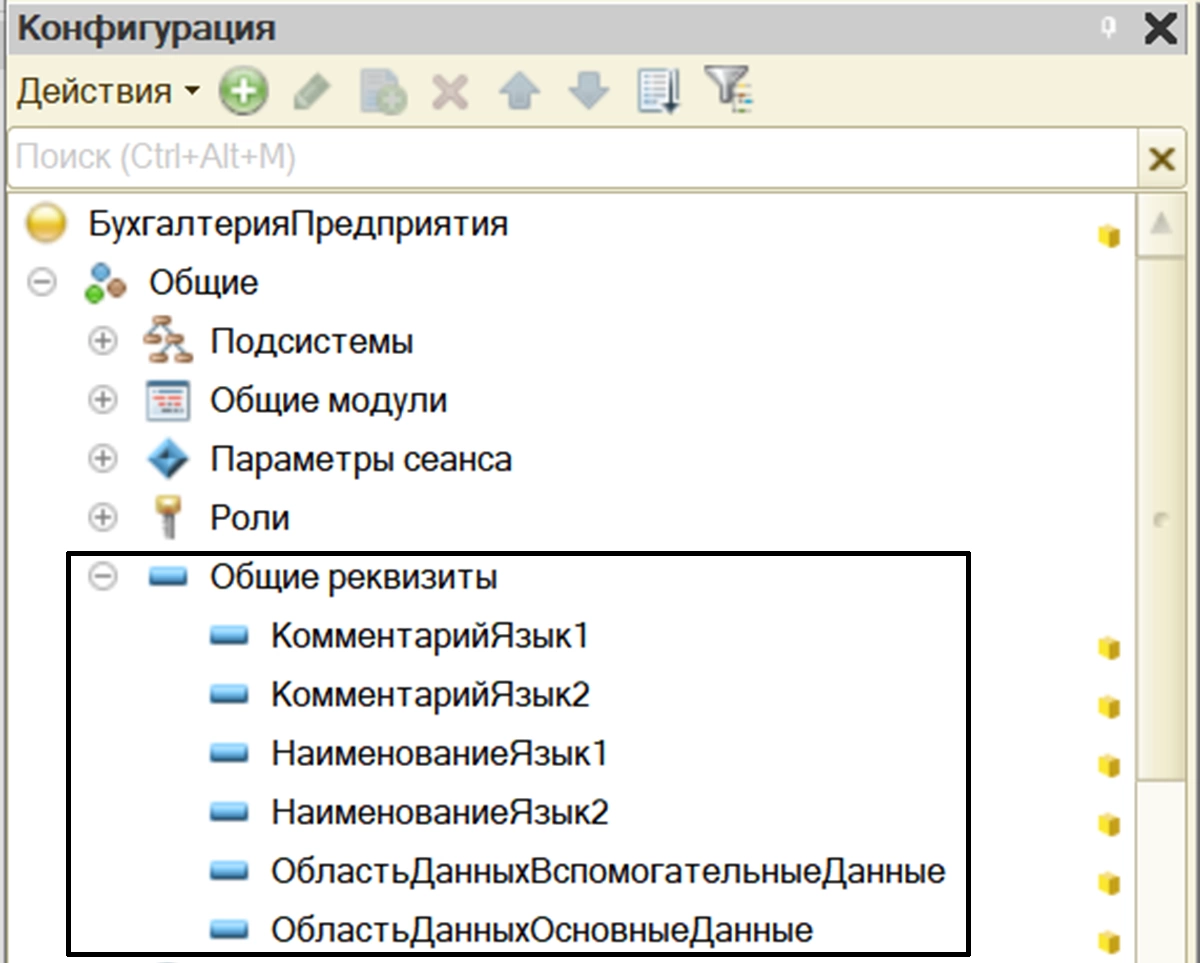Click the blue icon beside НаименованиеЯзык2

pyautogui.click(x=229, y=814)
